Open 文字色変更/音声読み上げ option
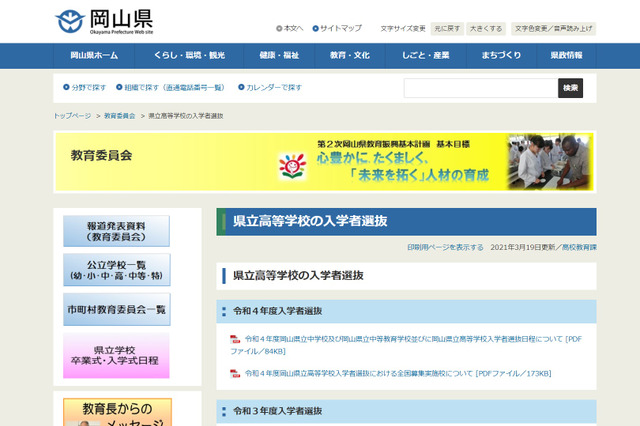The image size is (640, 426). pyautogui.click(x=553, y=29)
